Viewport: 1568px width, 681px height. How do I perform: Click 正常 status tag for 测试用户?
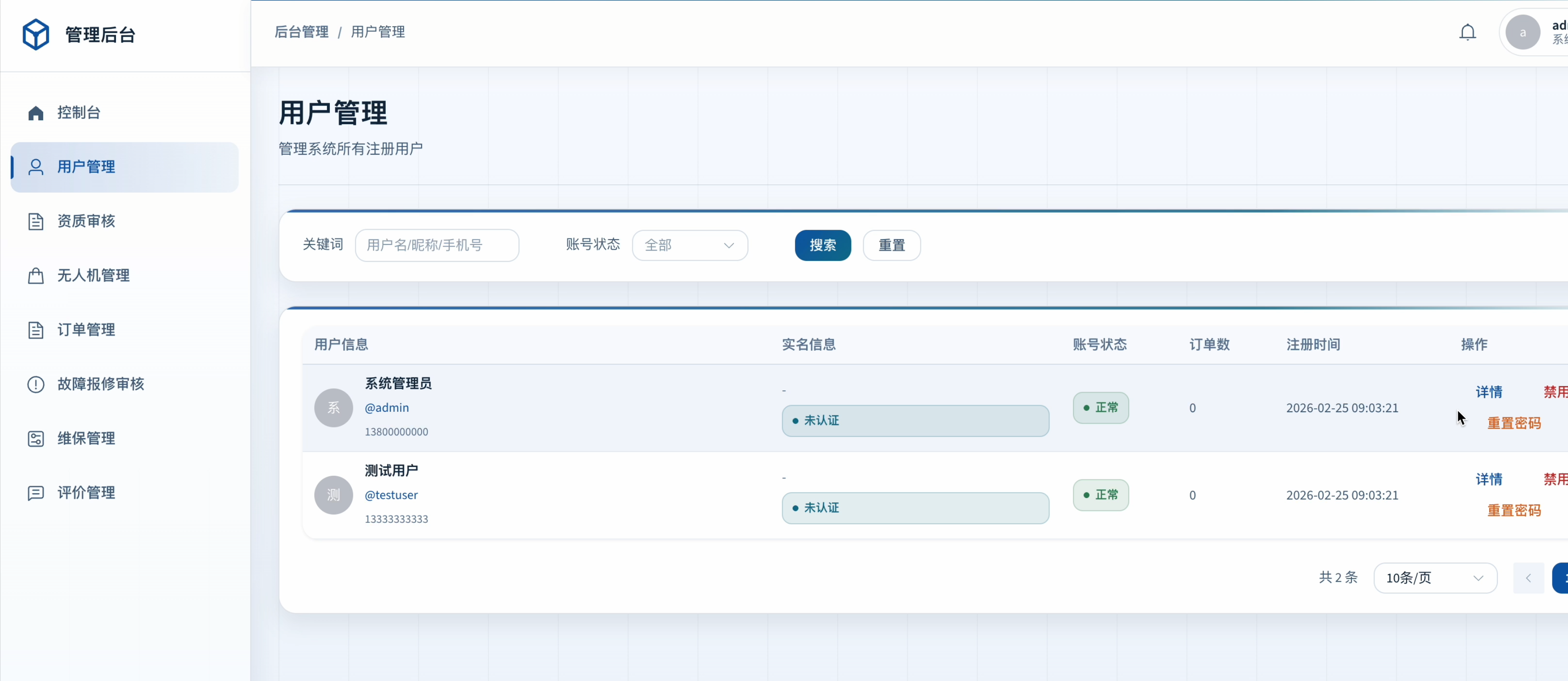coord(1100,495)
